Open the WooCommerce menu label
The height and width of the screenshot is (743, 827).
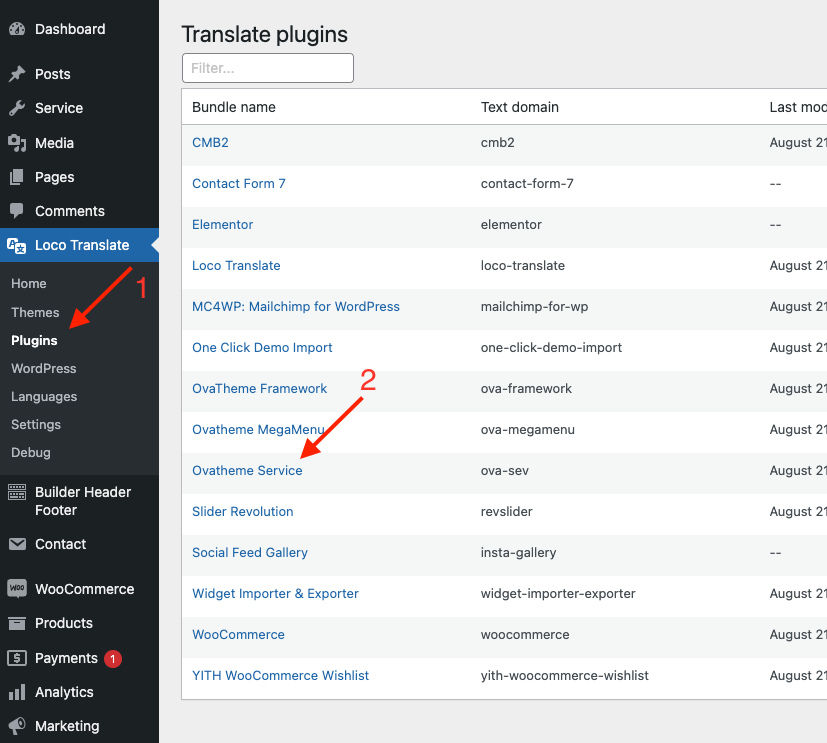point(85,589)
